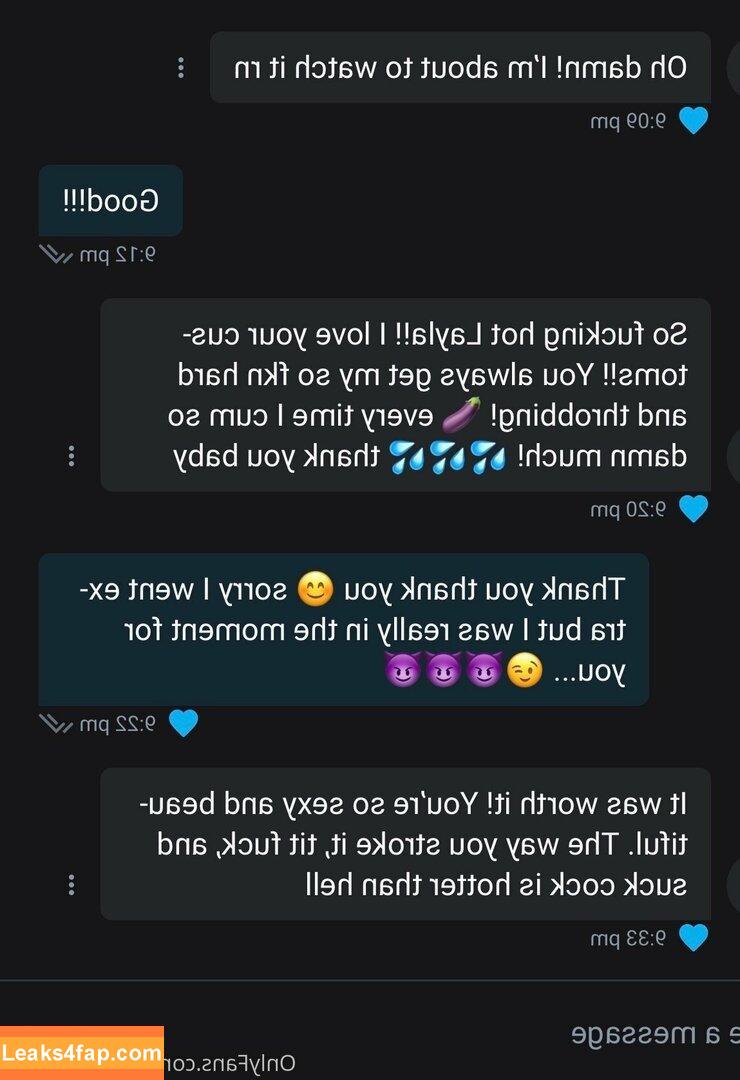Open the three-dot menu beside the 9:09 pm message
Image resolution: width=740 pixels, height=1080 pixels.
pos(181,68)
